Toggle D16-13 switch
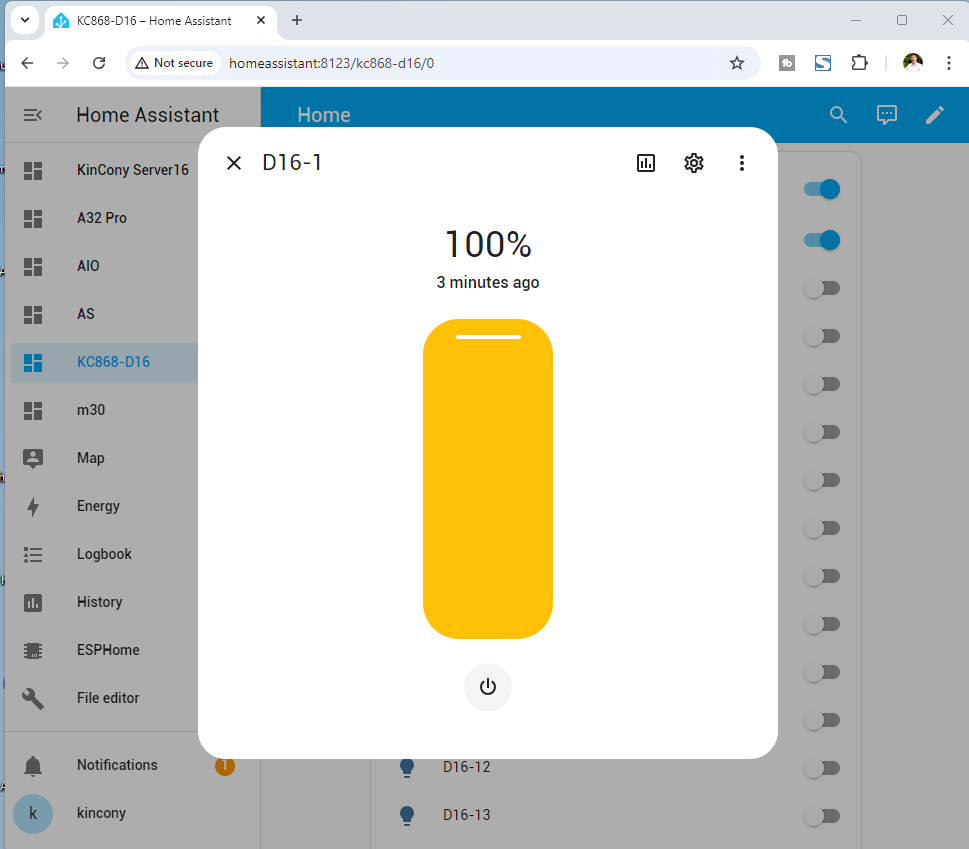Image resolution: width=969 pixels, height=849 pixels. [822, 816]
